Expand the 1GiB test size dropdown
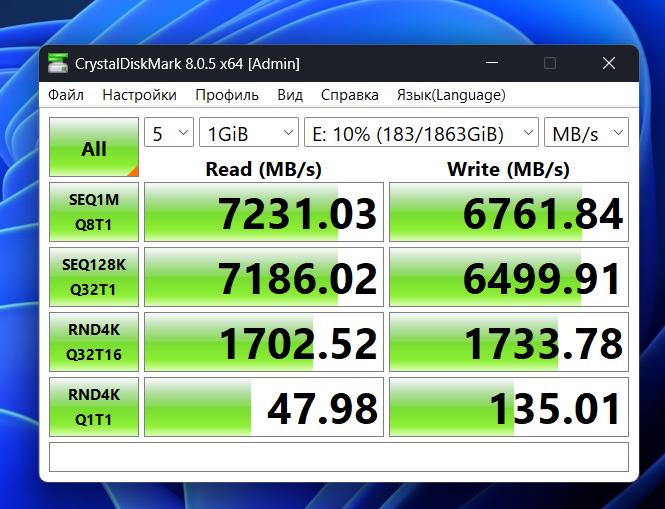Image resolution: width=665 pixels, height=509 pixels. coord(248,133)
